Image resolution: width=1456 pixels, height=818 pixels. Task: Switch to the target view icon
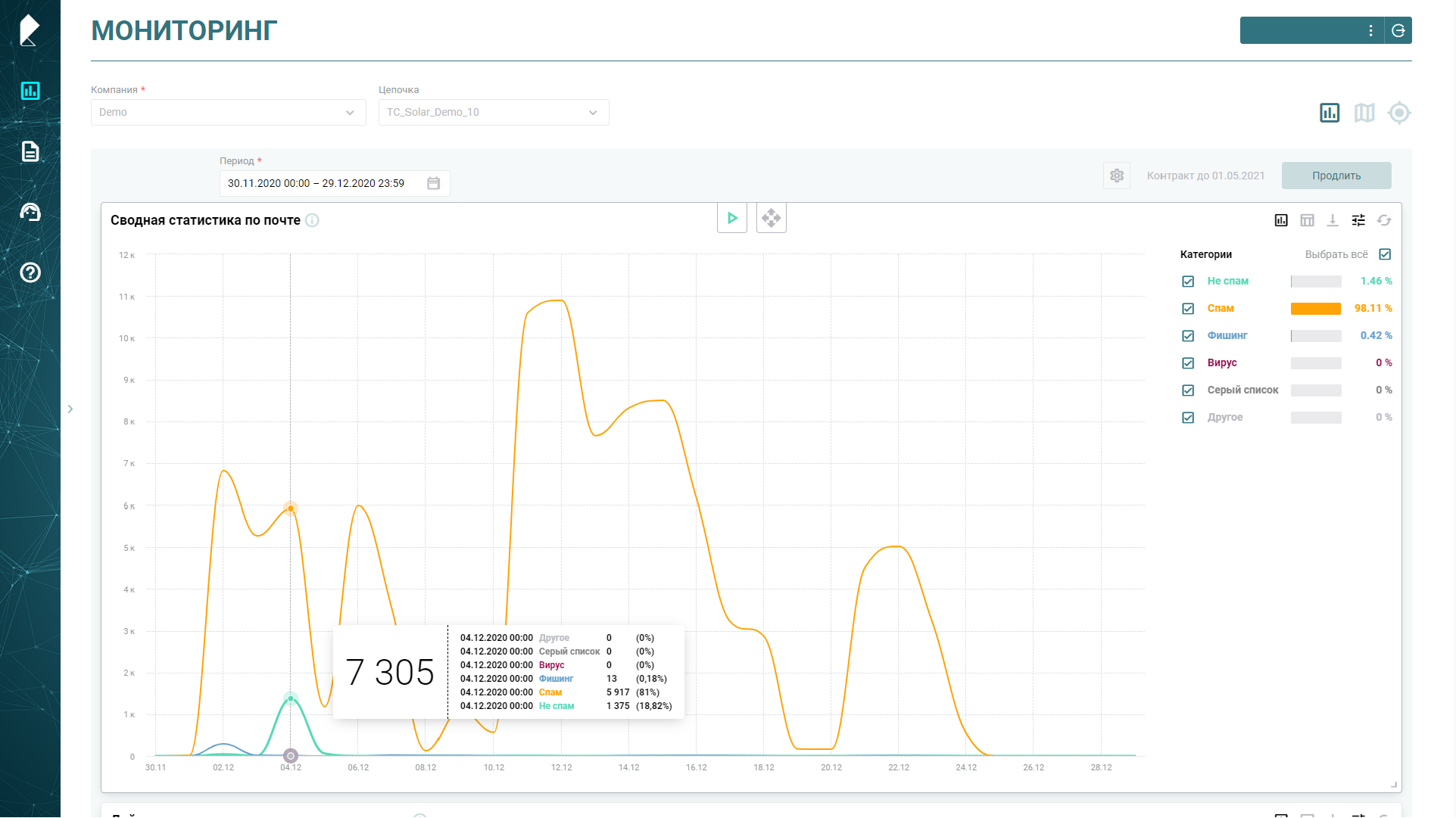[x=1399, y=113]
